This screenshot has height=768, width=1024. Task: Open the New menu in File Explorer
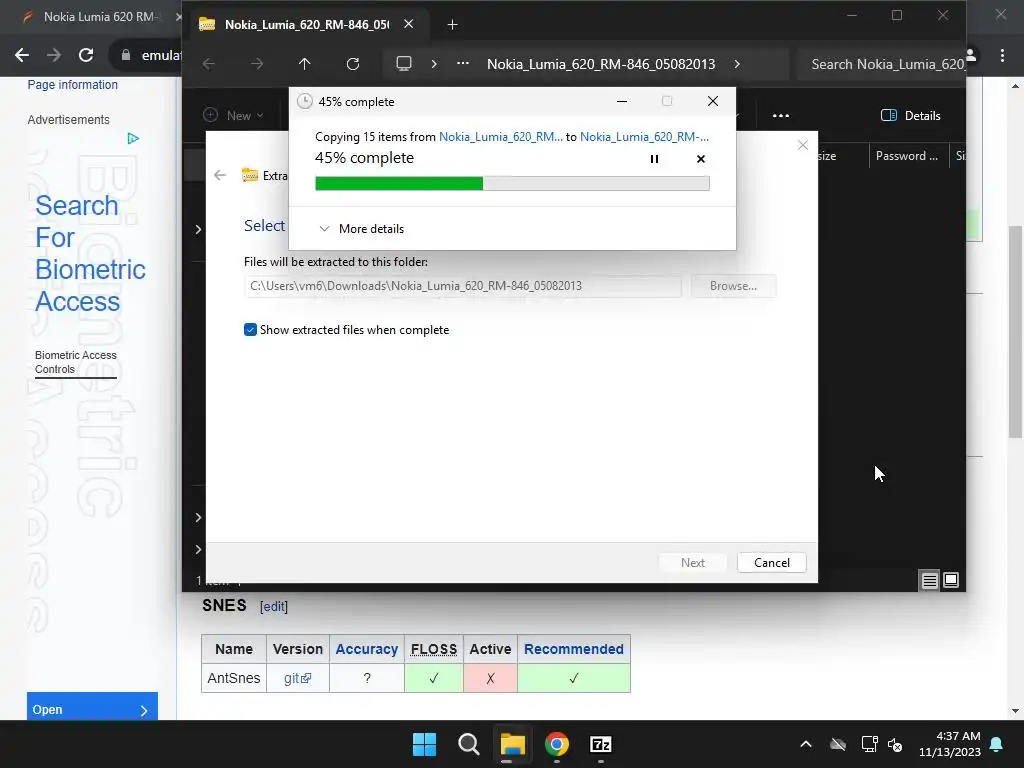click(x=233, y=116)
